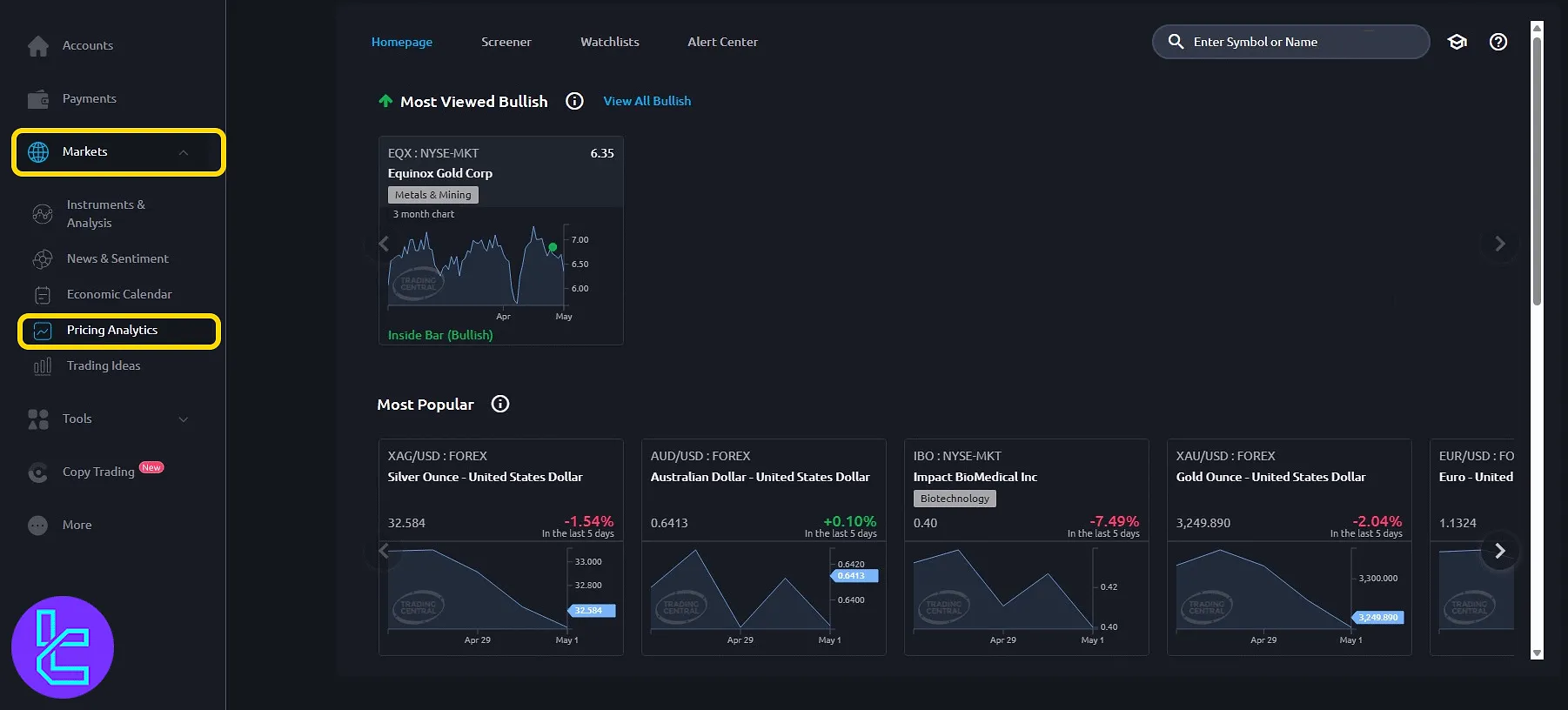Screen dimensions: 1568x710
Task: Click the Biotechnology tag
Action: coord(955,499)
